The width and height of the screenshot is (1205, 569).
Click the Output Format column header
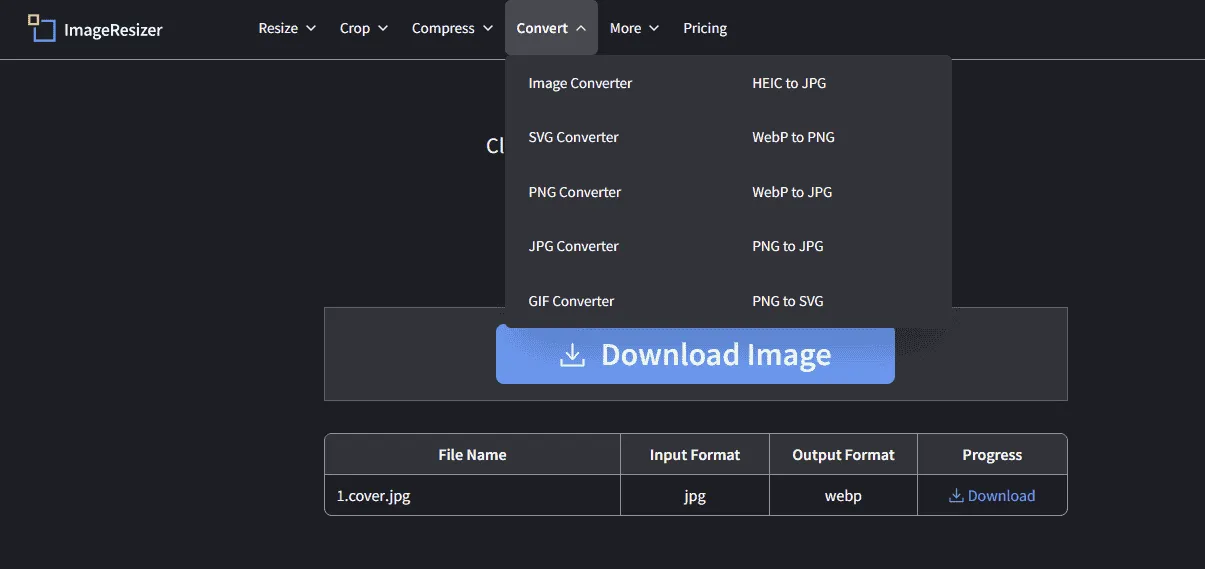coord(843,454)
